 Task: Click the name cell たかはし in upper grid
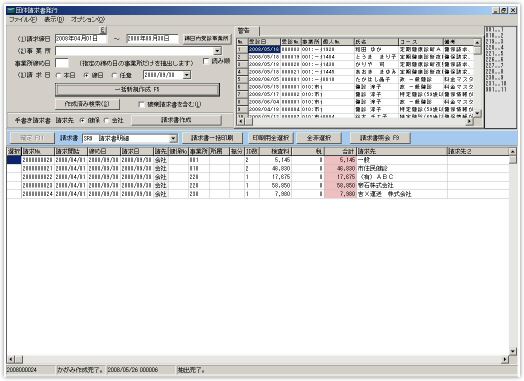click(x=376, y=80)
